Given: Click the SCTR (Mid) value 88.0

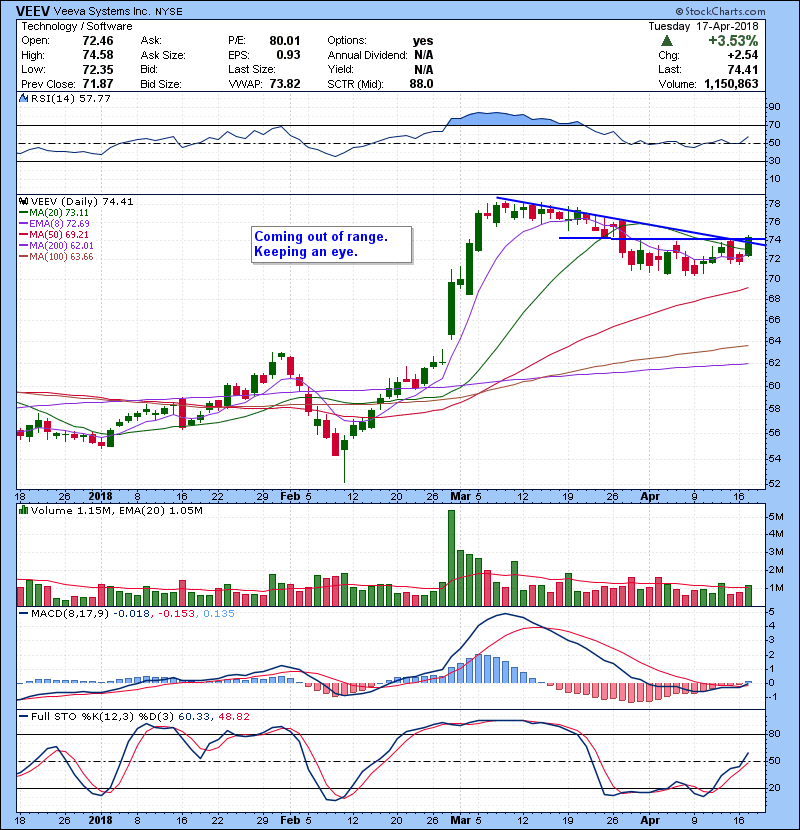Looking at the screenshot, I should click(421, 84).
